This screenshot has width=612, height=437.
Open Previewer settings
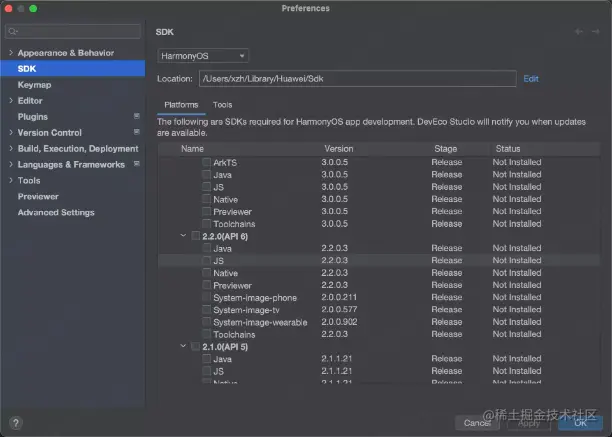[38, 196]
